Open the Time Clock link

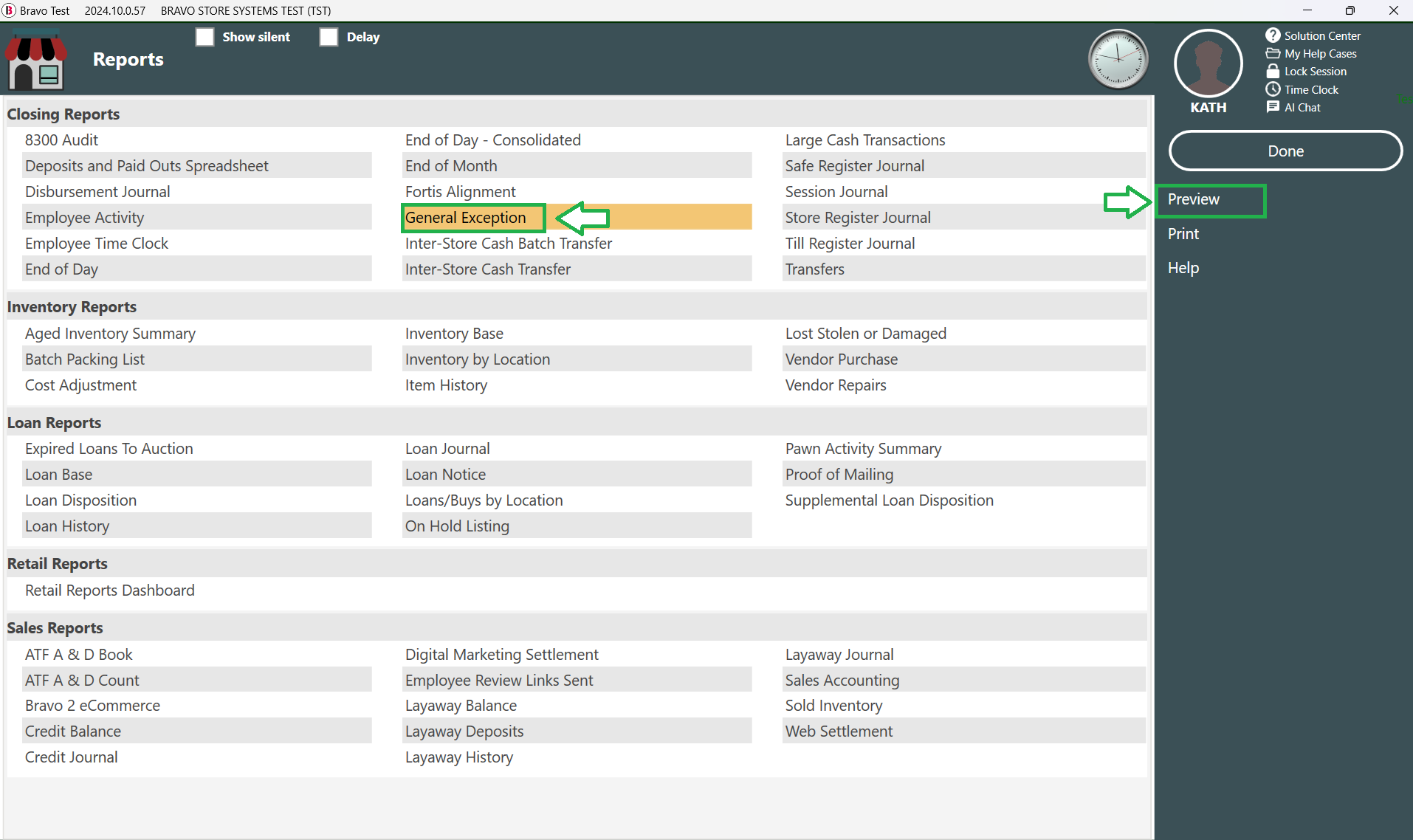pyautogui.click(x=1311, y=89)
